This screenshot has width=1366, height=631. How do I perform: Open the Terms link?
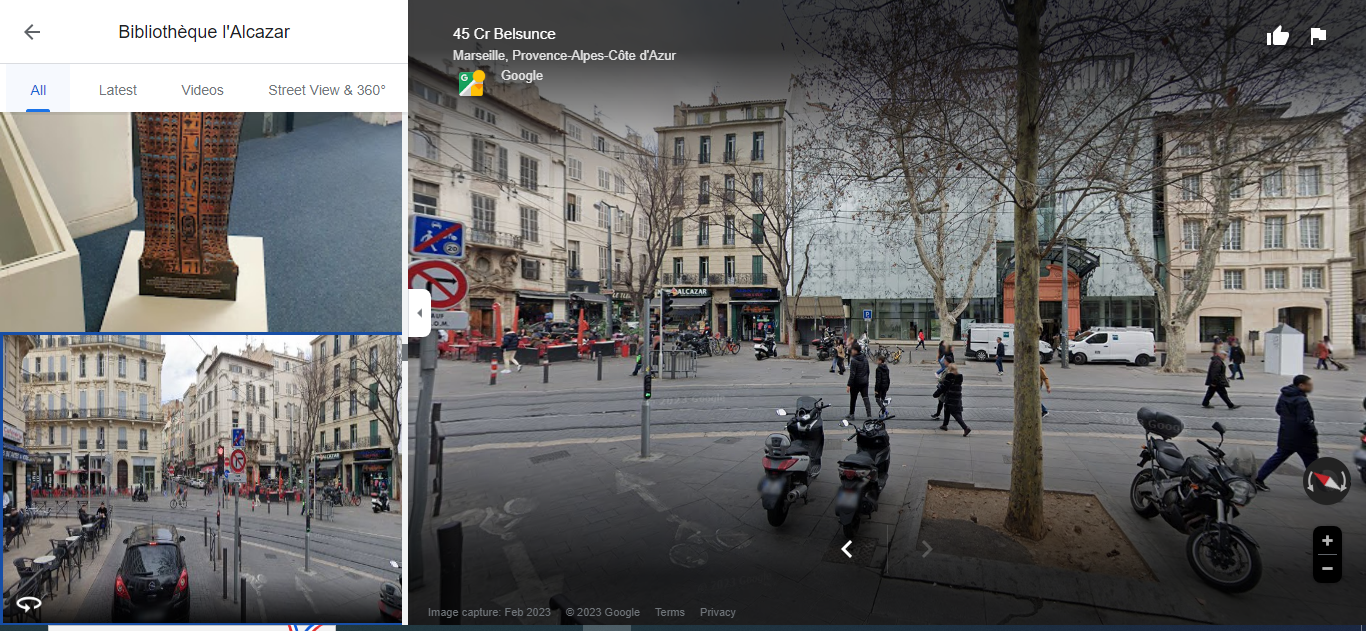pyautogui.click(x=669, y=612)
